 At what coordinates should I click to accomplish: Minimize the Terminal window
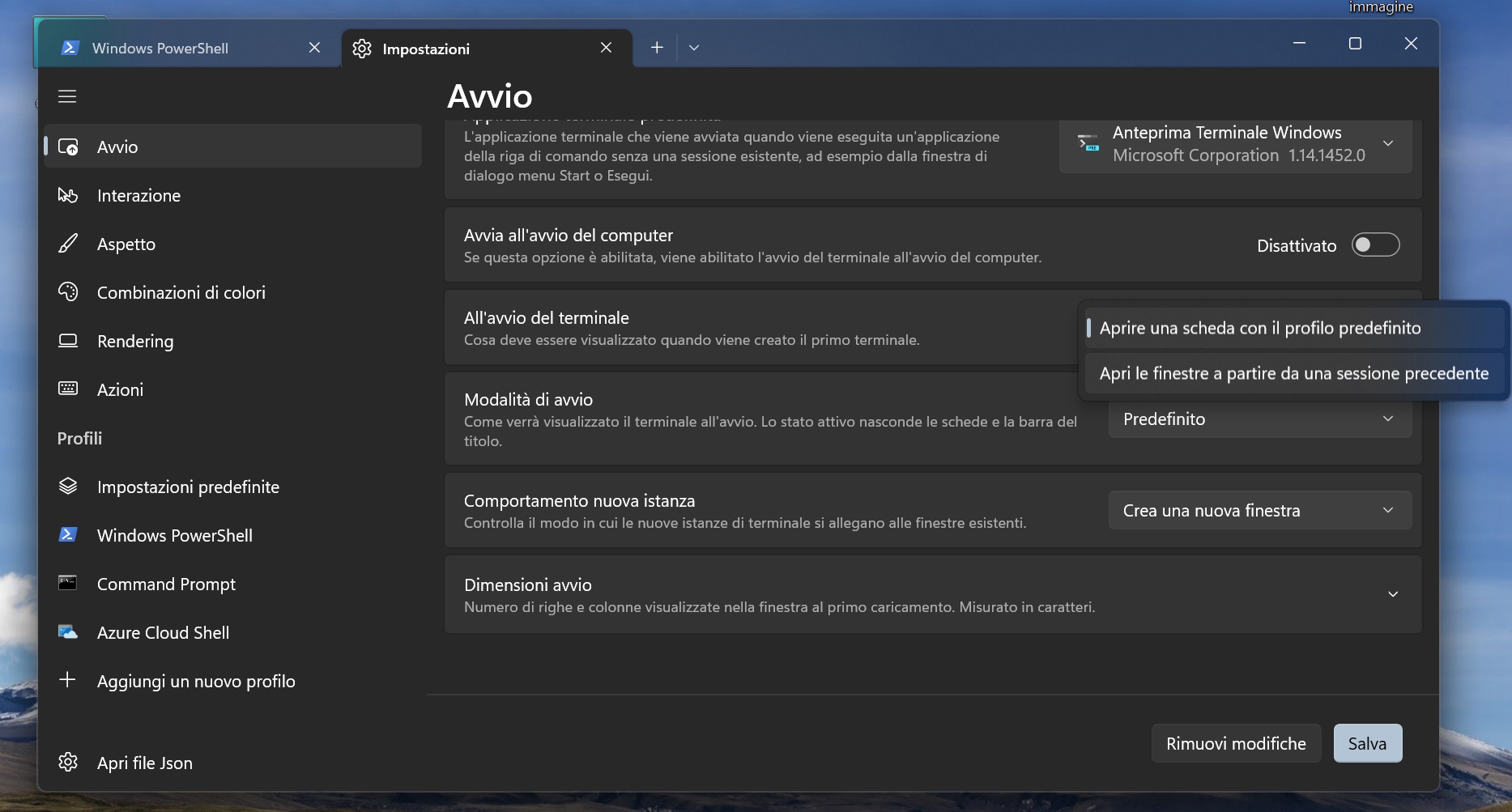click(x=1299, y=44)
